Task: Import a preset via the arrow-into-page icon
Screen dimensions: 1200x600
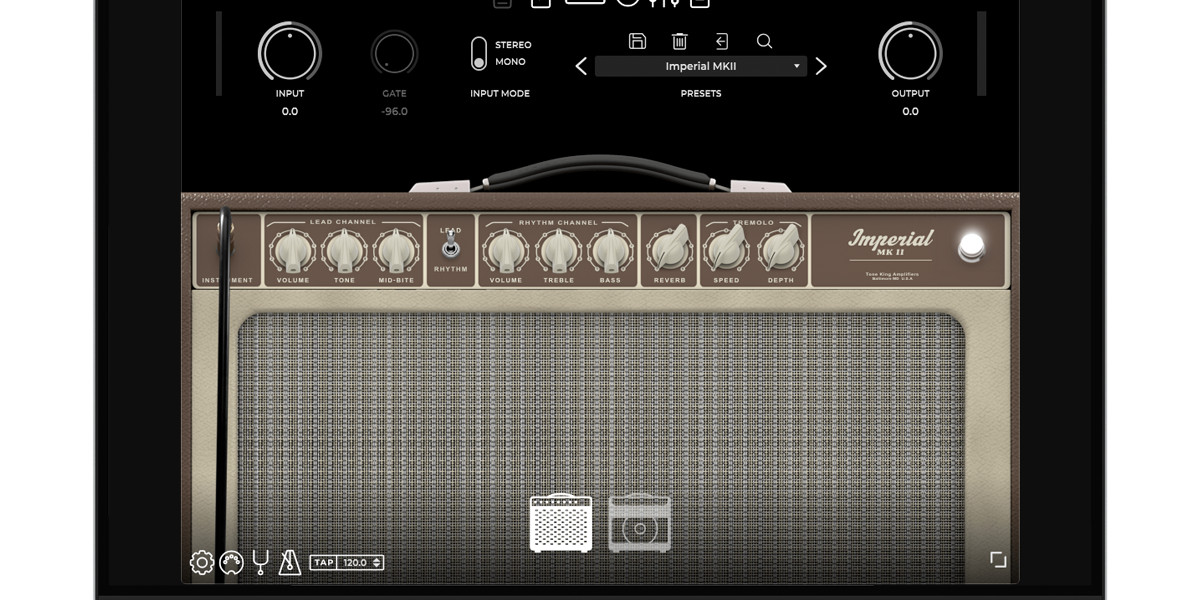Action: pos(722,41)
